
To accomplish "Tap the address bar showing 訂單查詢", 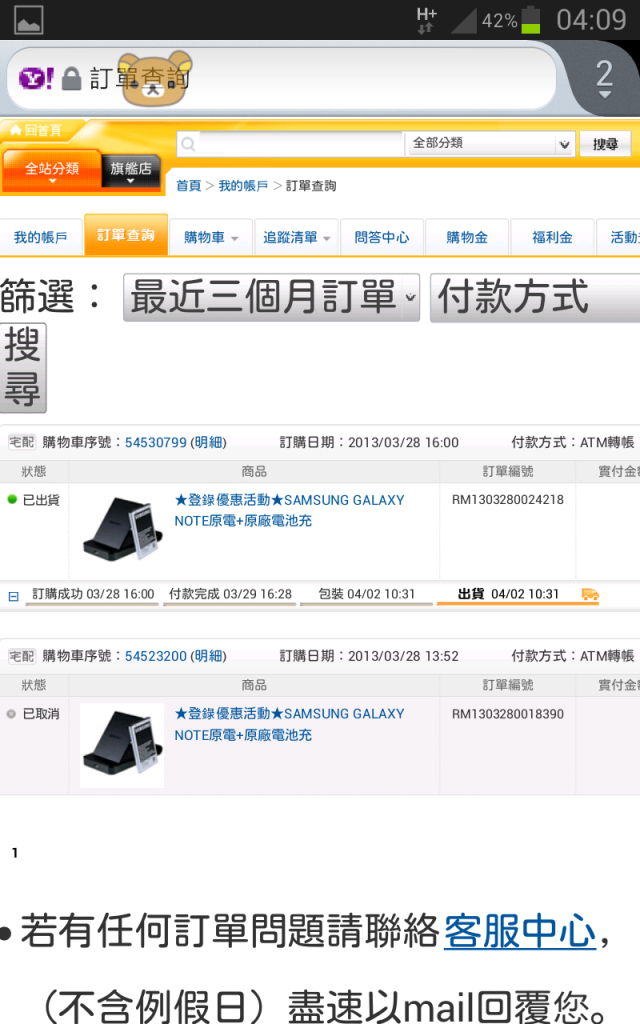I will (281, 78).
